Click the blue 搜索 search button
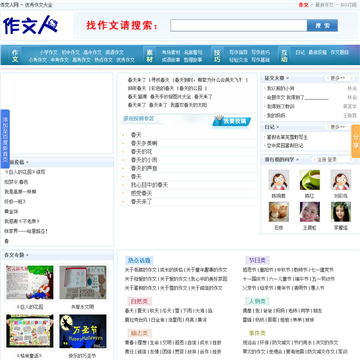Viewport: 360px width, 360px height. (322, 26)
